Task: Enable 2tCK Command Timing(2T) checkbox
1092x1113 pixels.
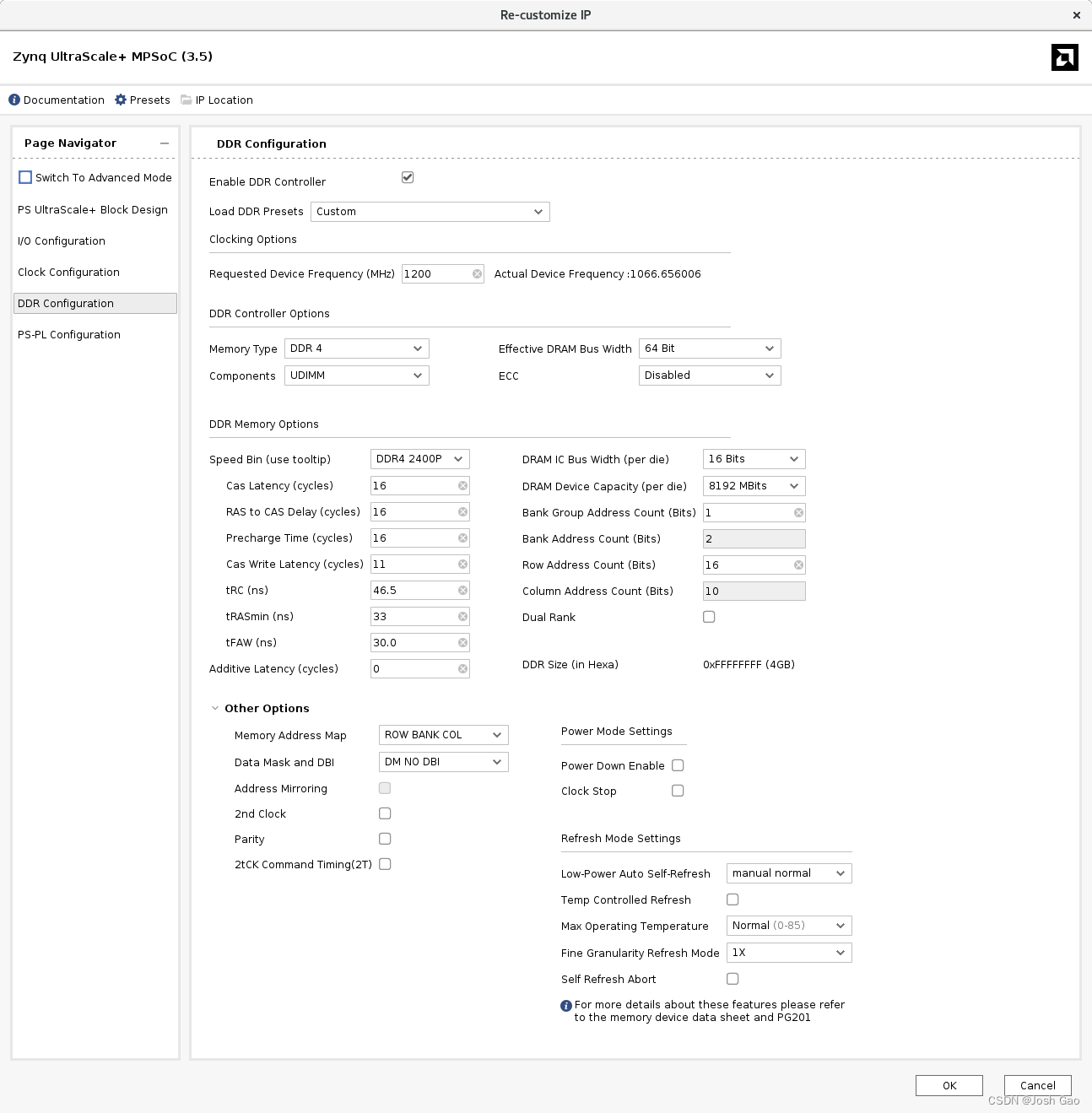Action: coord(385,864)
